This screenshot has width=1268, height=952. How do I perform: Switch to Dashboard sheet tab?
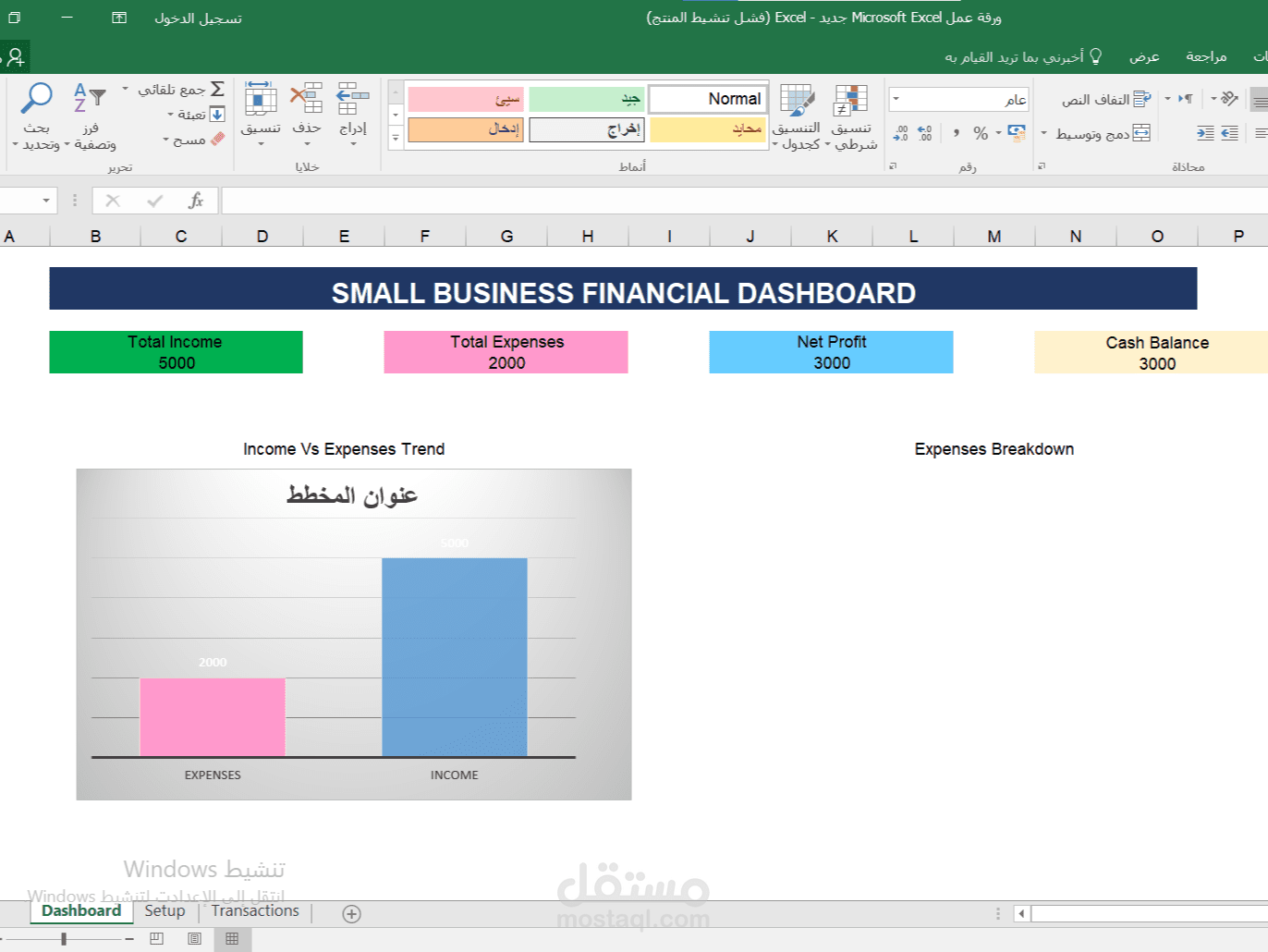coord(81,911)
